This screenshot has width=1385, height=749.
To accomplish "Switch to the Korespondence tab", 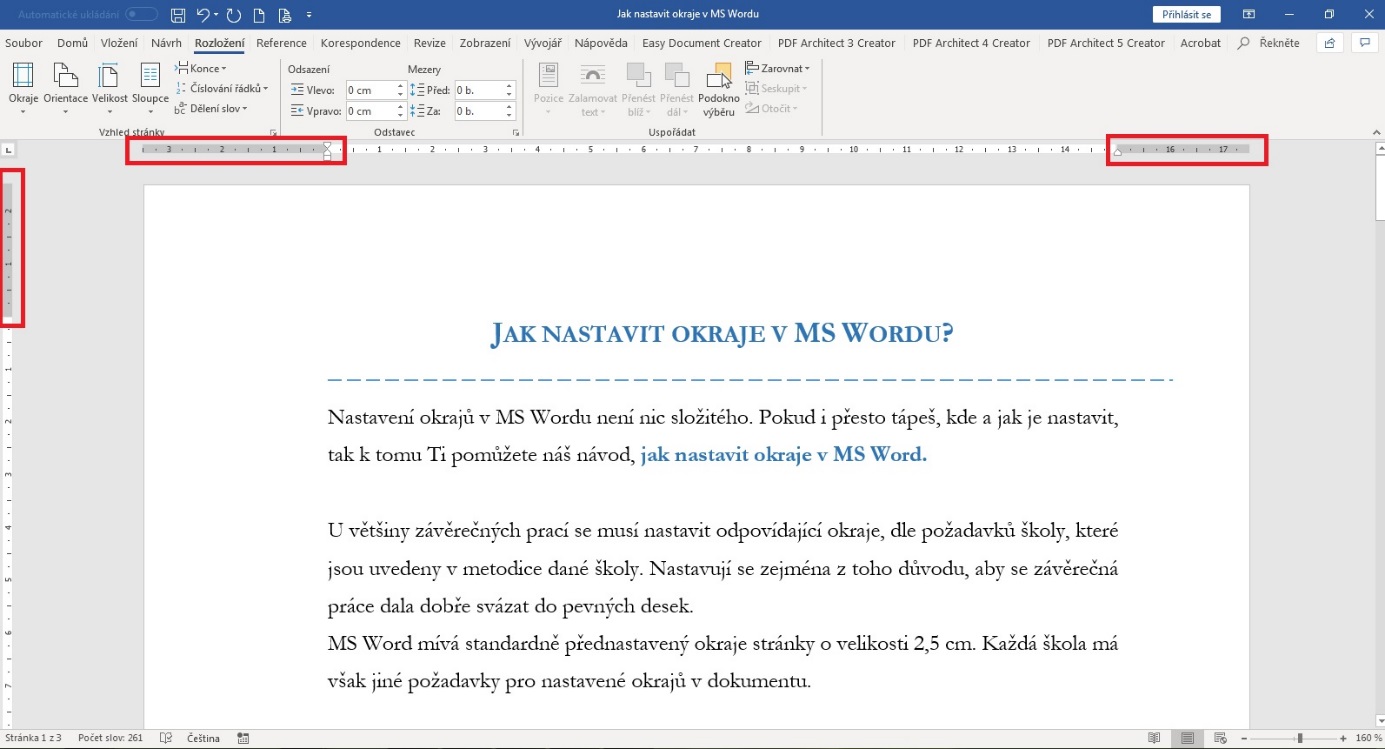I will click(x=361, y=43).
